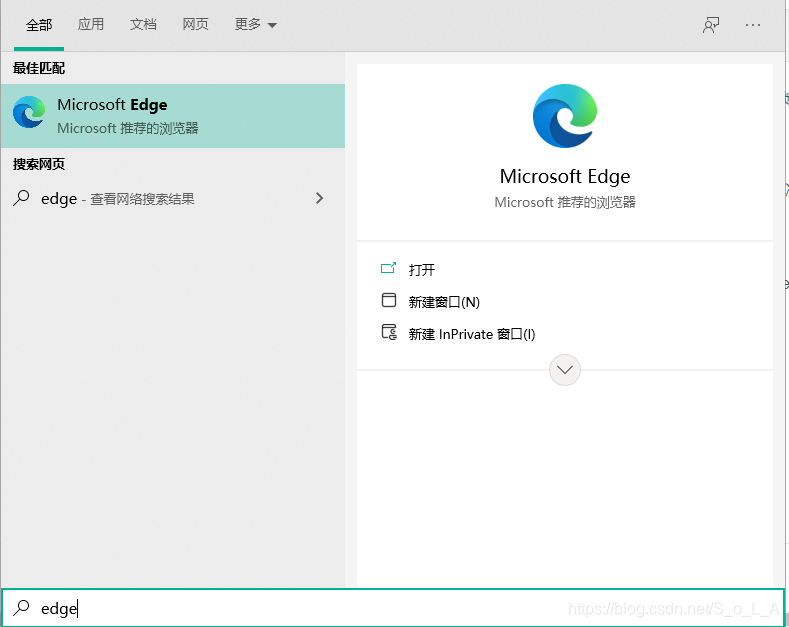The image size is (789, 627).
Task: Switch to the 网页 tab
Action: pos(196,24)
